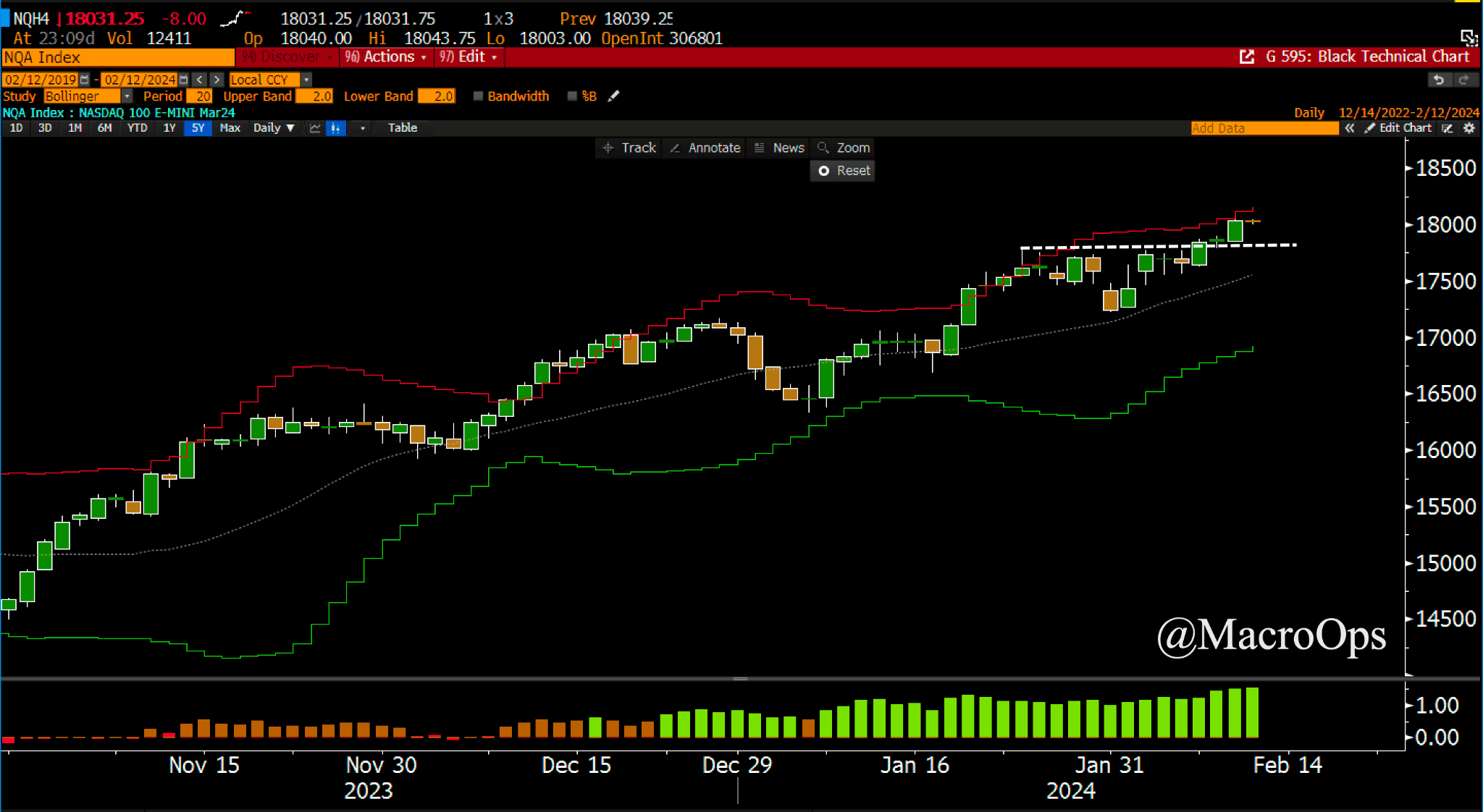The width and height of the screenshot is (1483, 812).
Task: Select the candlestick chart type icon
Action: (x=335, y=128)
